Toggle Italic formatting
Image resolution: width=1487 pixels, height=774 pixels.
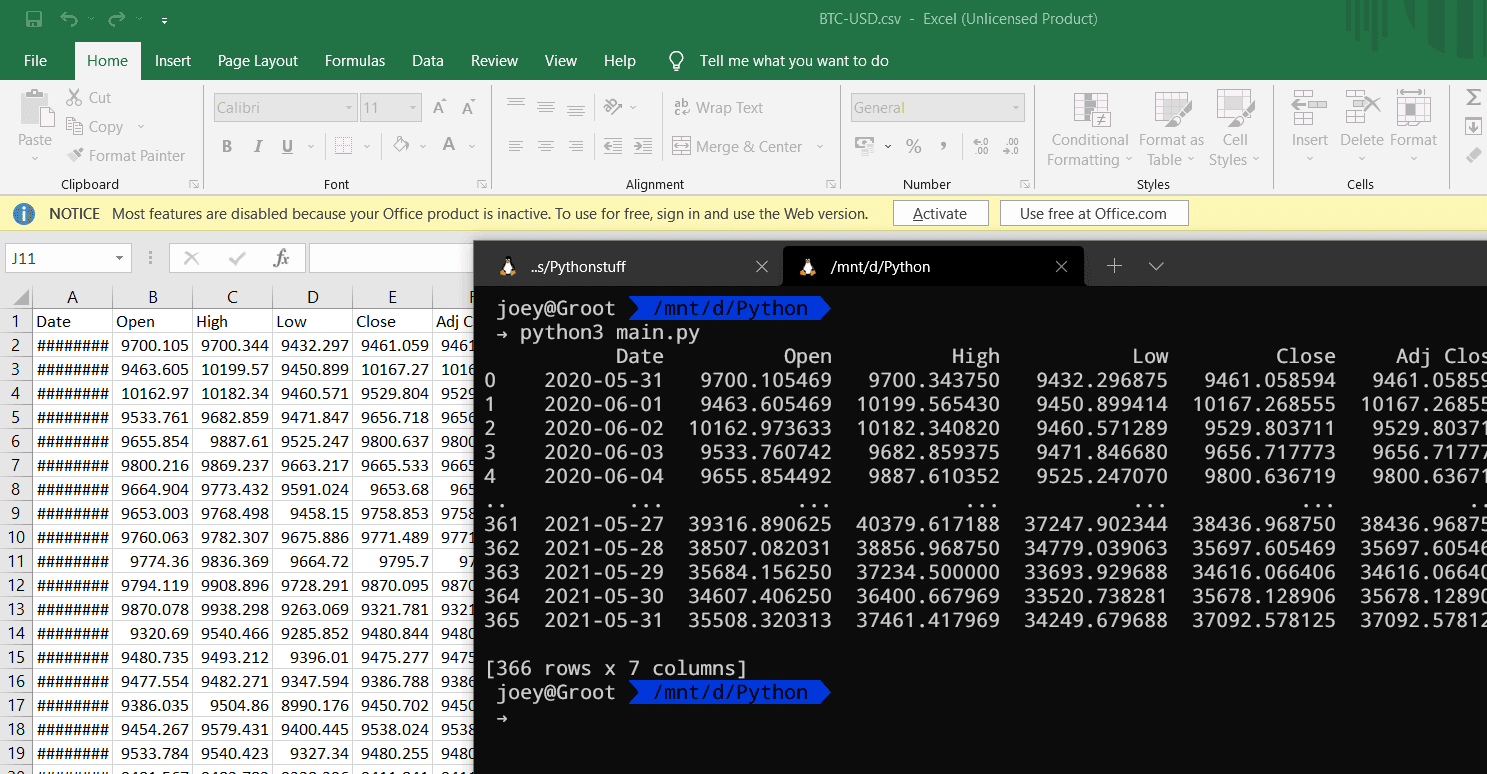(257, 146)
